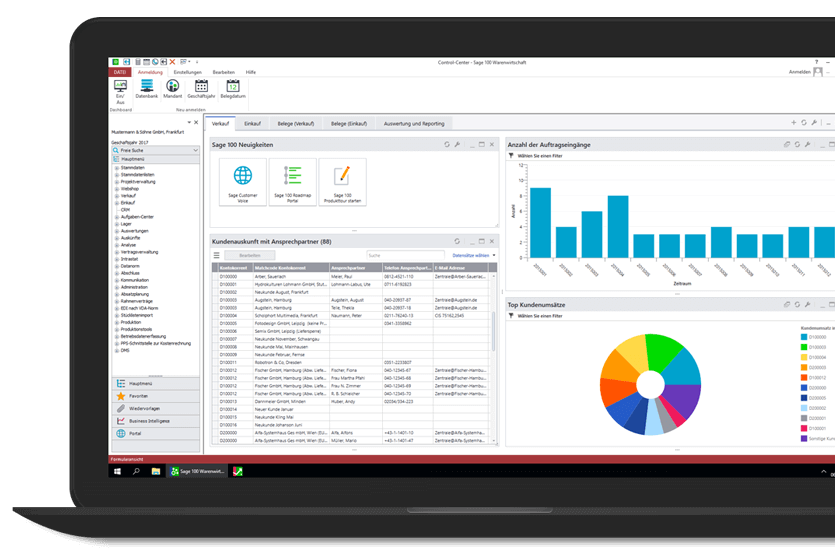Select the Dannmeier GmbH, Minden row
This screenshot has height=560, width=835.
point(351,401)
